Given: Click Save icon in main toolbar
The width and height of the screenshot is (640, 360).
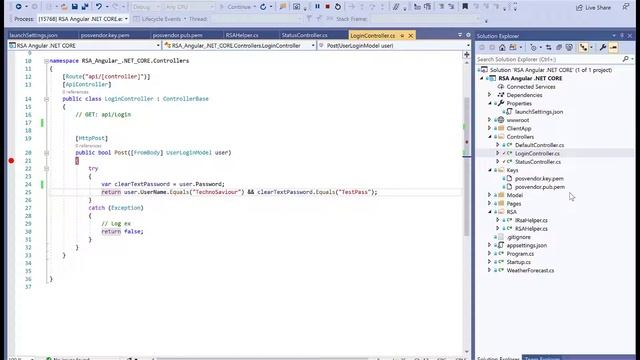Looking at the screenshot, I should 74,7.
